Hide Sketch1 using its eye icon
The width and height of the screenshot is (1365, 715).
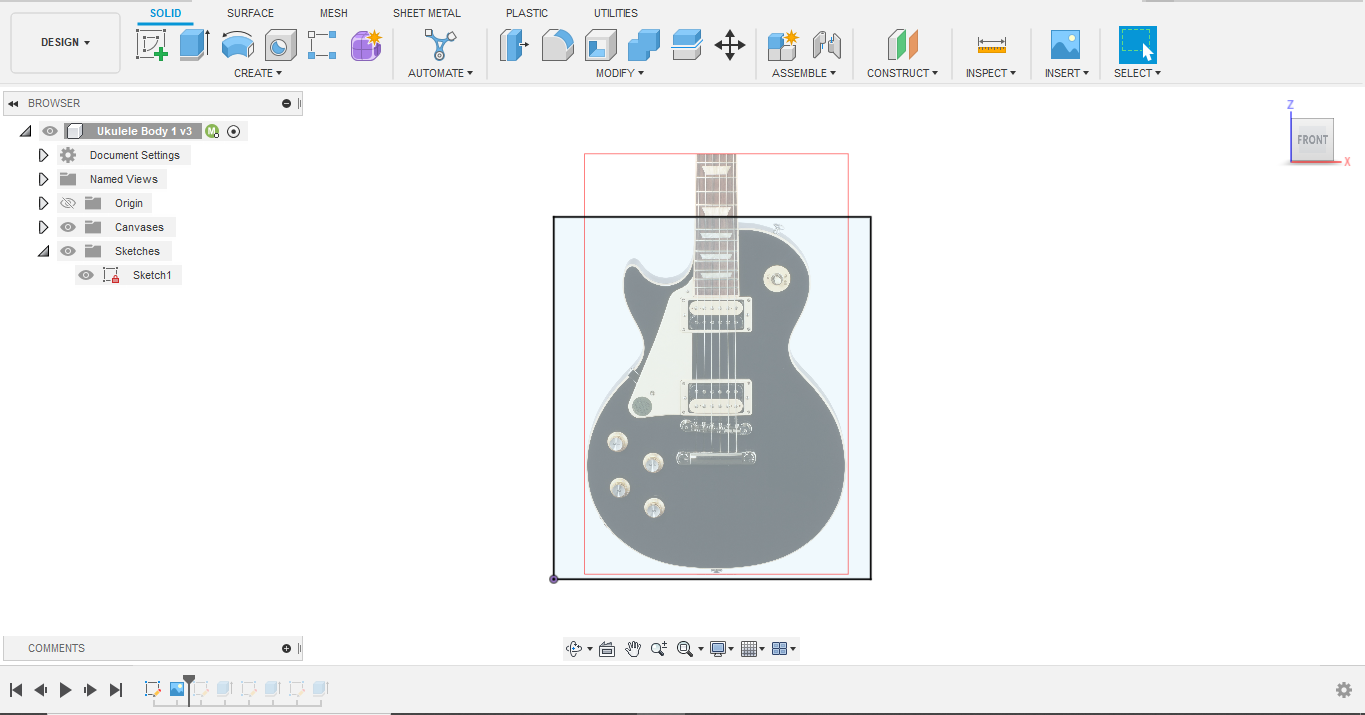(x=86, y=275)
